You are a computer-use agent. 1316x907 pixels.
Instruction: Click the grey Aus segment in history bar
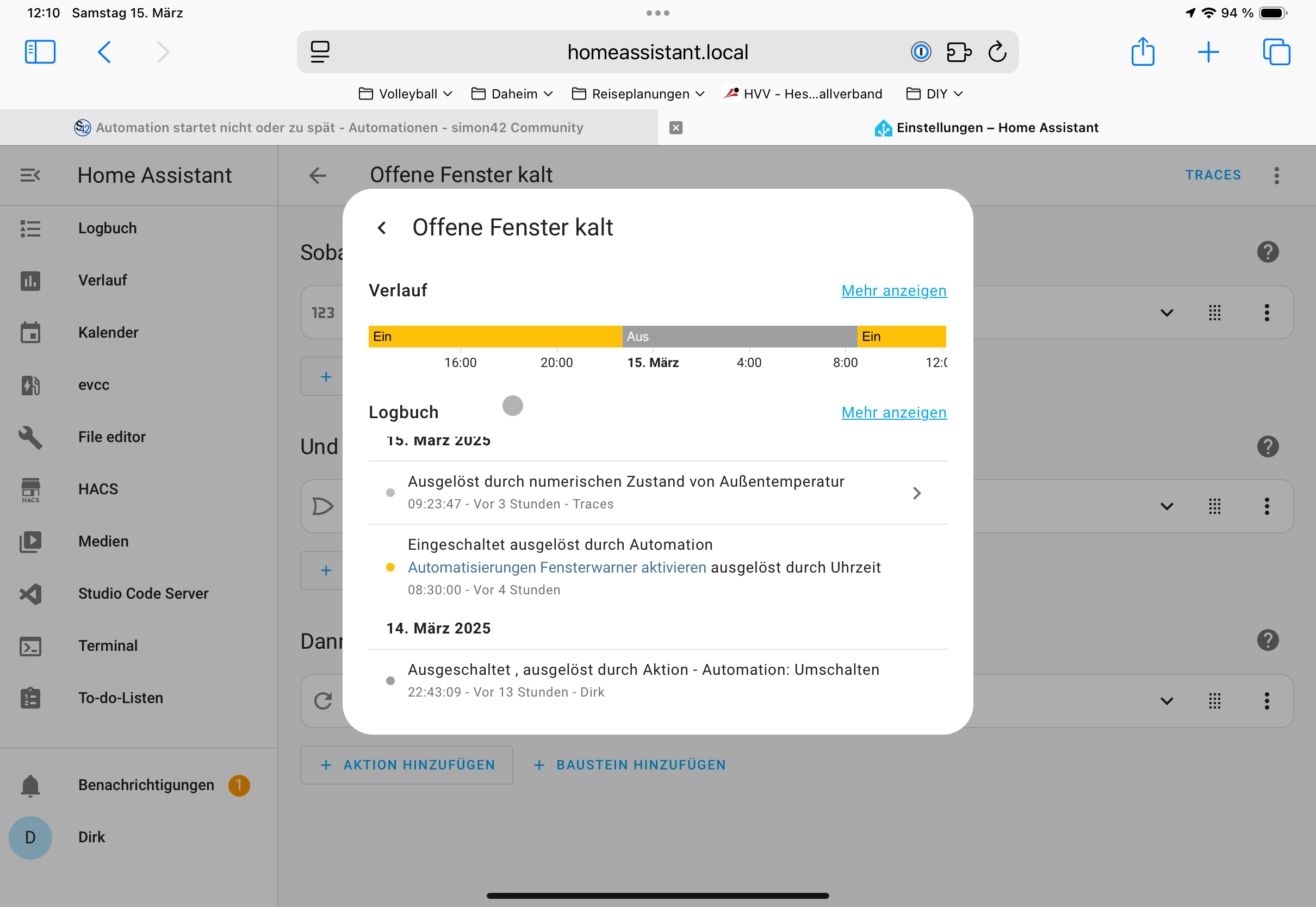(738, 337)
